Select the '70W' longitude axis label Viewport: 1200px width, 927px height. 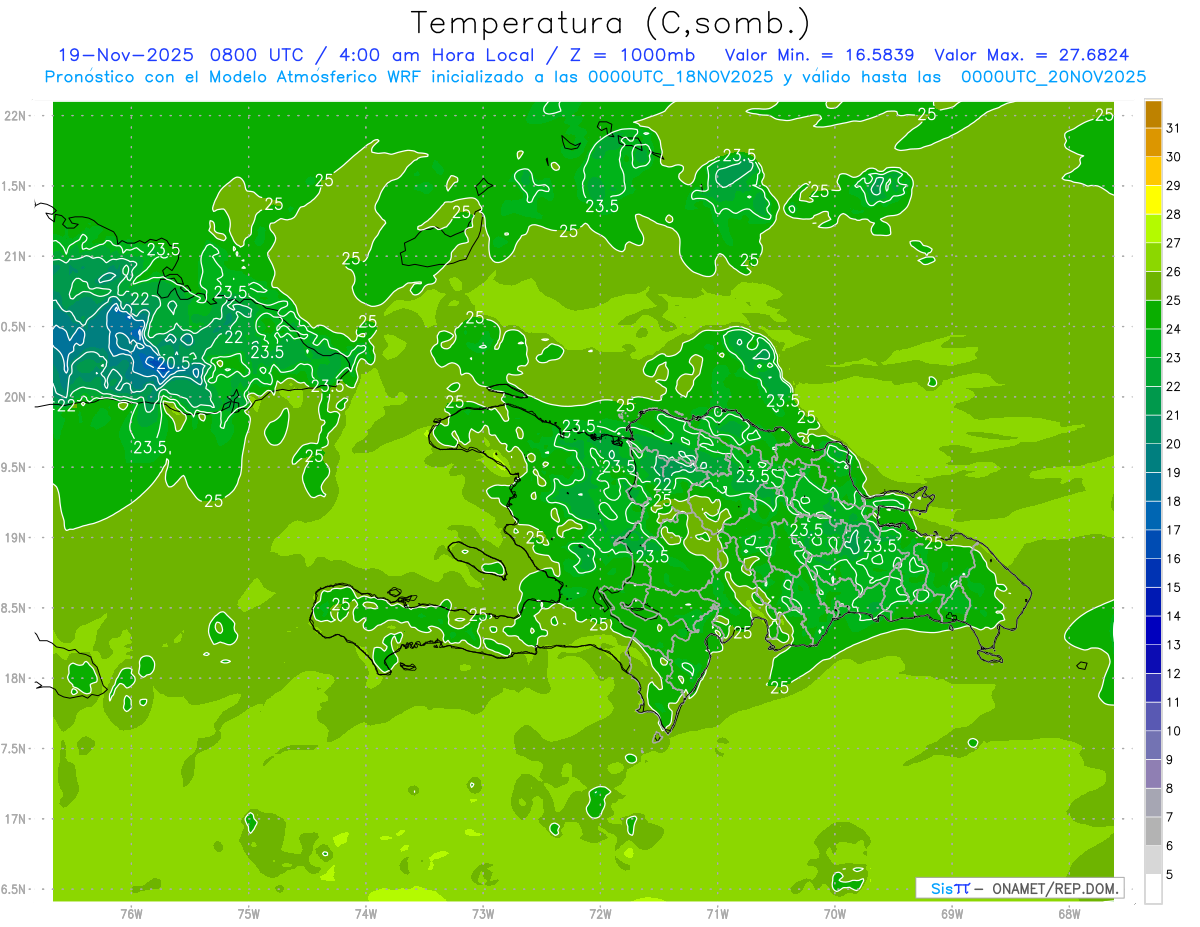click(835, 914)
